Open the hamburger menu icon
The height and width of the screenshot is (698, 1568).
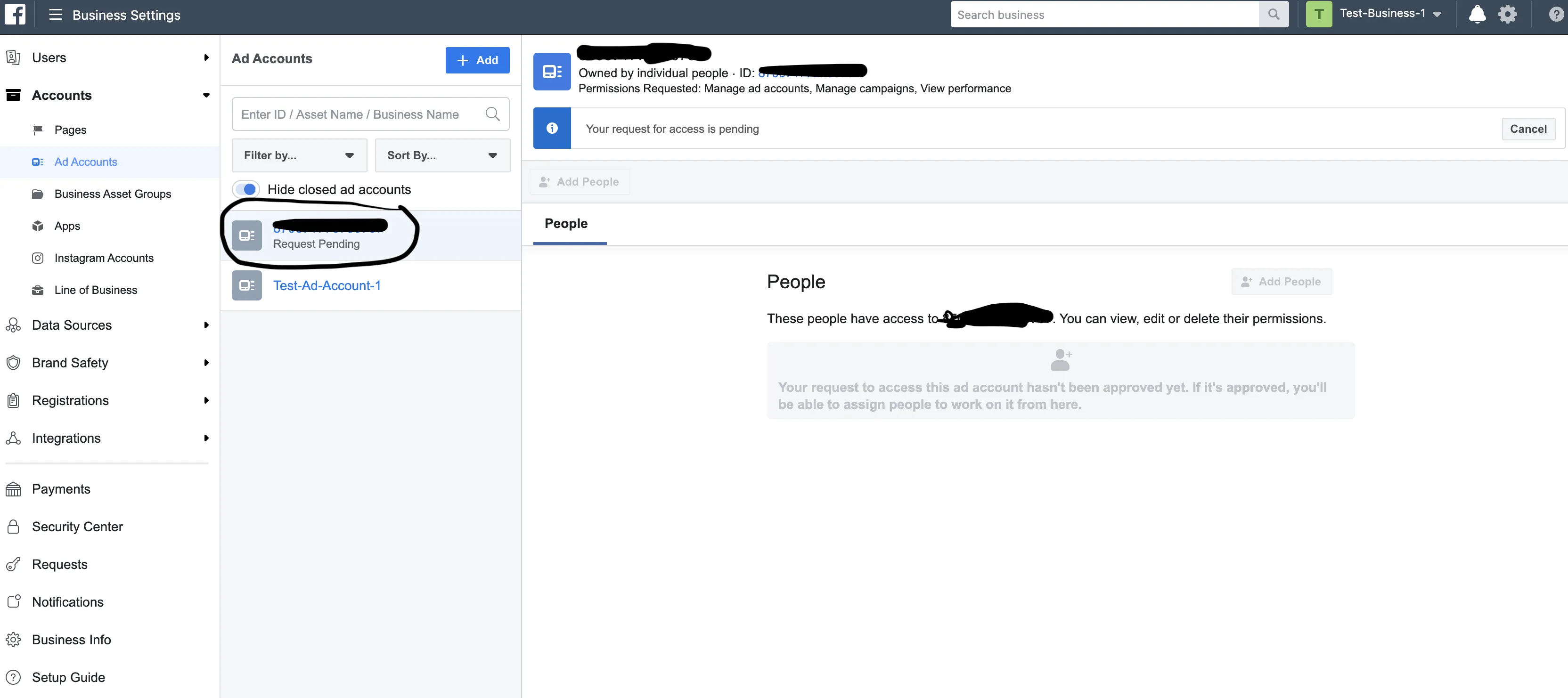pyautogui.click(x=56, y=15)
